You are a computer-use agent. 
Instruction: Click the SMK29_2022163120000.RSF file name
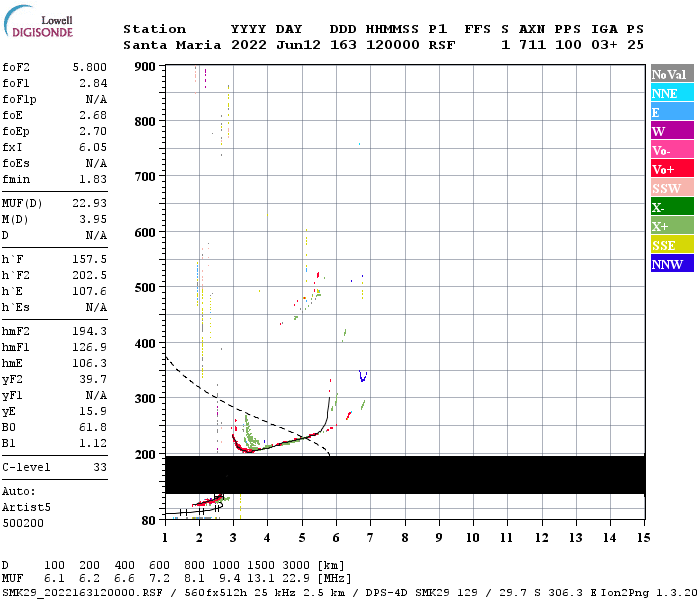click(82, 593)
